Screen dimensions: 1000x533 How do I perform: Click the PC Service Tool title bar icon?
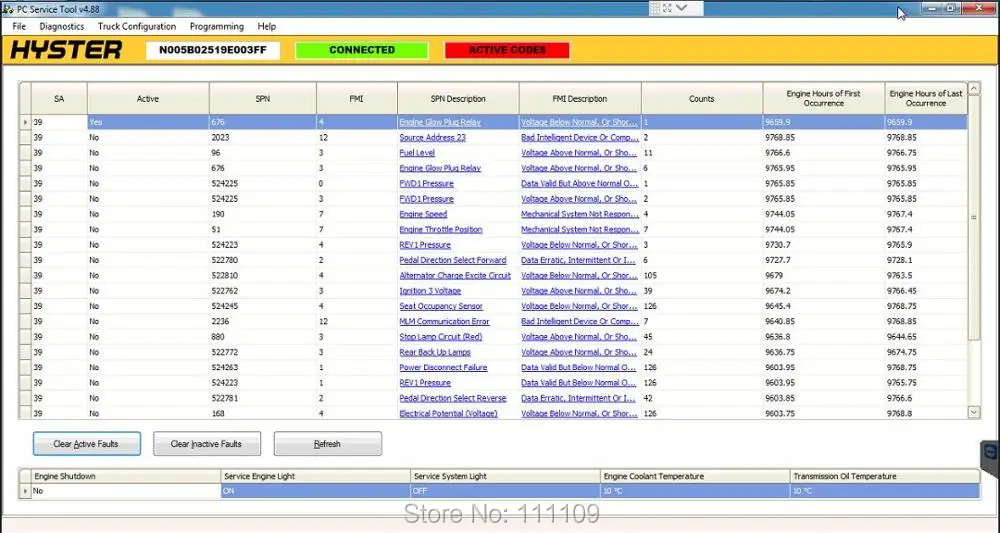click(8, 9)
